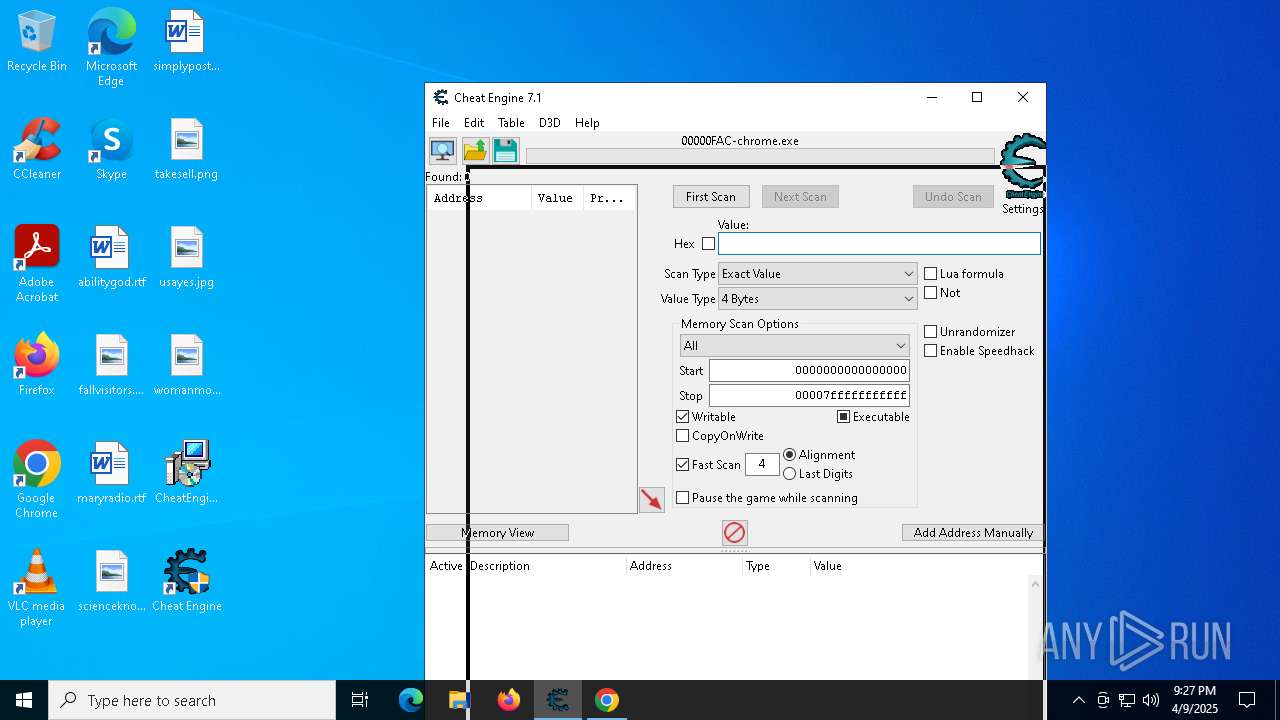Open Memory View
The width and height of the screenshot is (1280, 720).
coord(497,533)
